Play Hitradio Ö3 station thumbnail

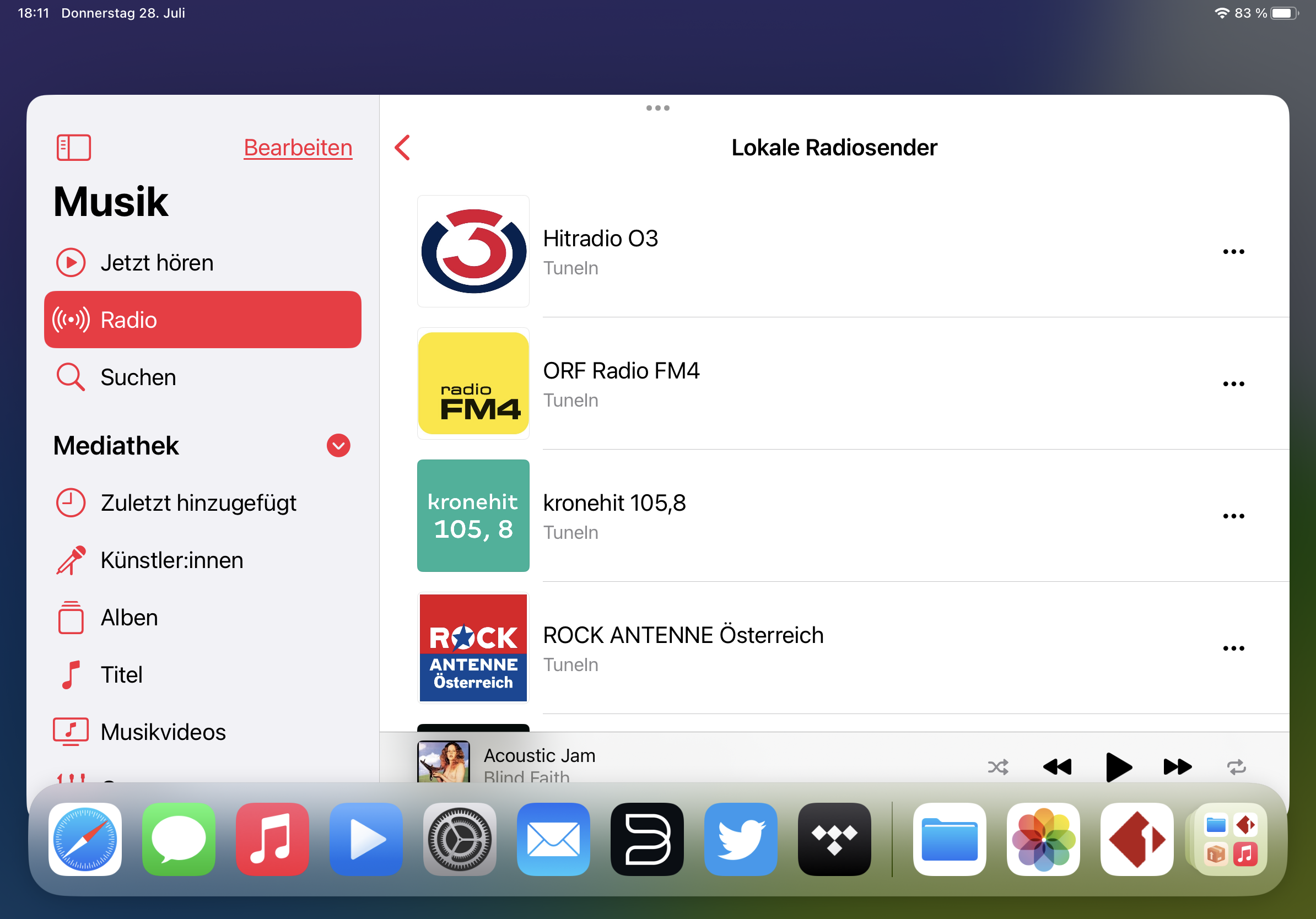tap(473, 251)
